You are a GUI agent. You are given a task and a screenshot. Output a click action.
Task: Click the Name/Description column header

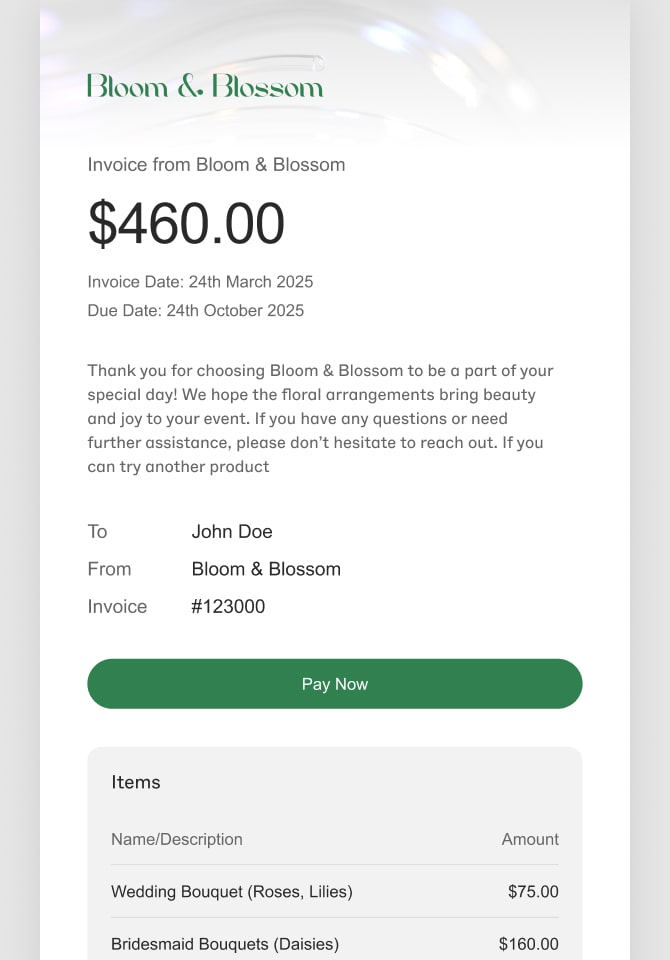click(176, 839)
